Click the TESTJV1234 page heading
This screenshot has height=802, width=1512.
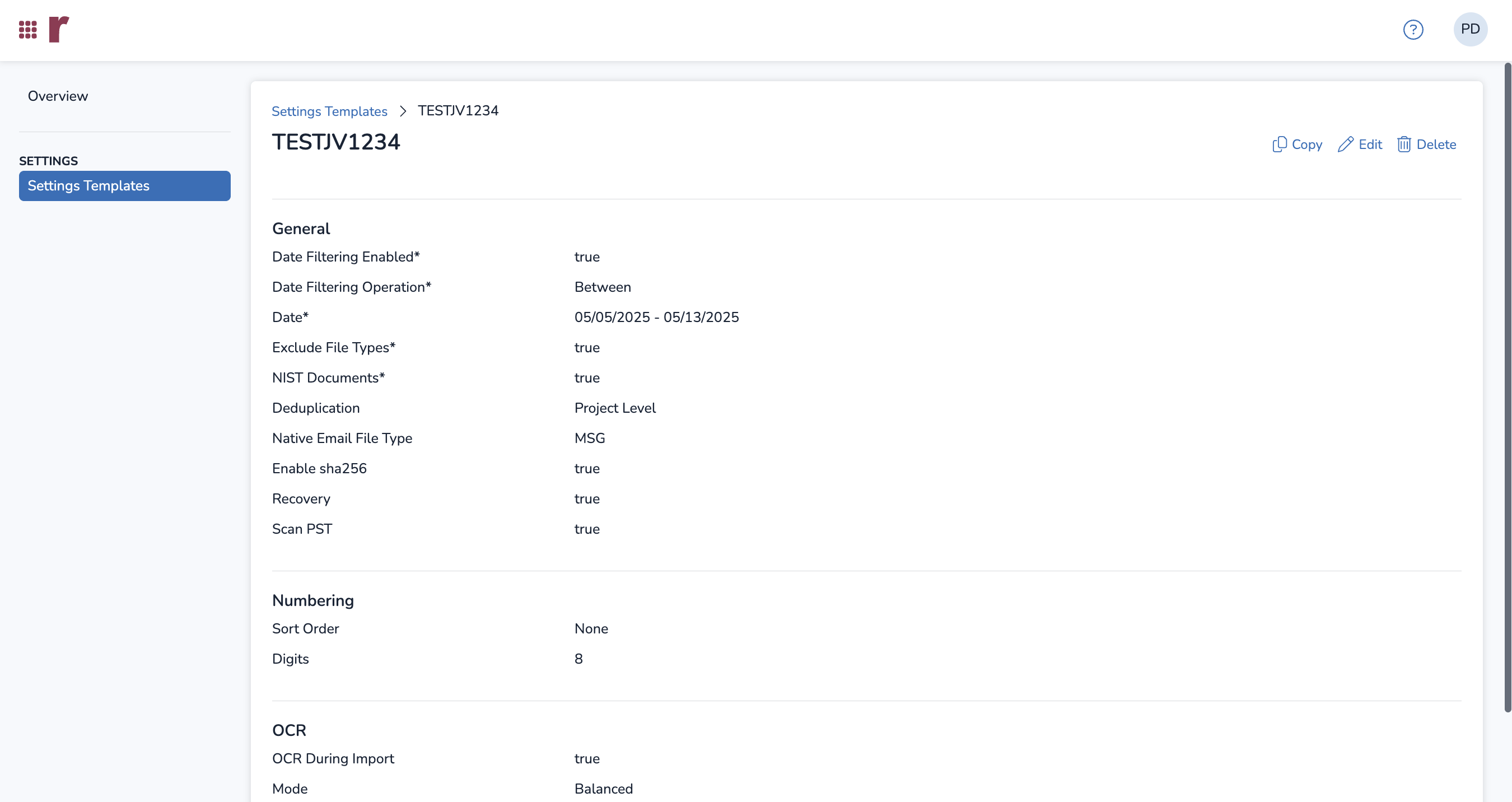click(x=336, y=142)
